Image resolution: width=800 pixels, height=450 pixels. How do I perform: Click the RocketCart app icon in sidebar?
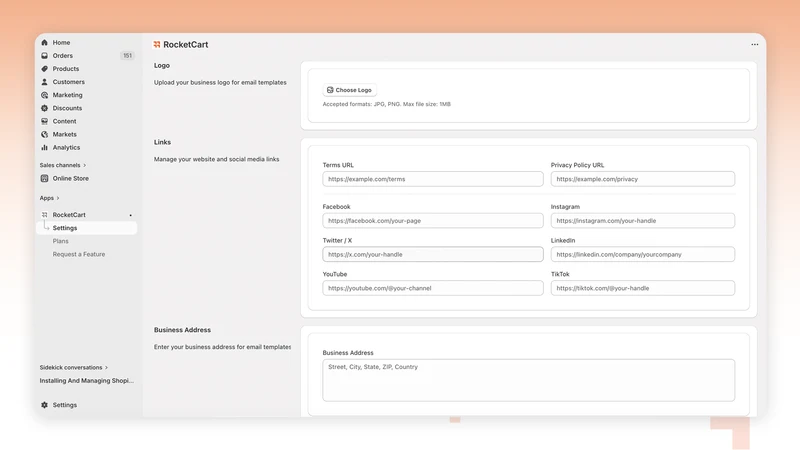44,215
